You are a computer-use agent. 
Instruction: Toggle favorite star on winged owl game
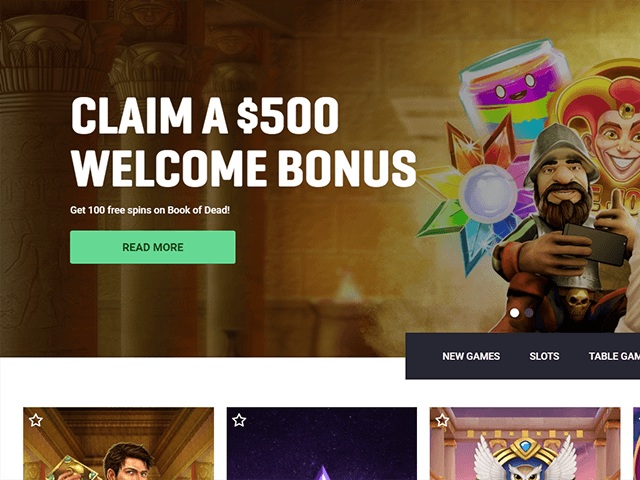click(x=442, y=420)
